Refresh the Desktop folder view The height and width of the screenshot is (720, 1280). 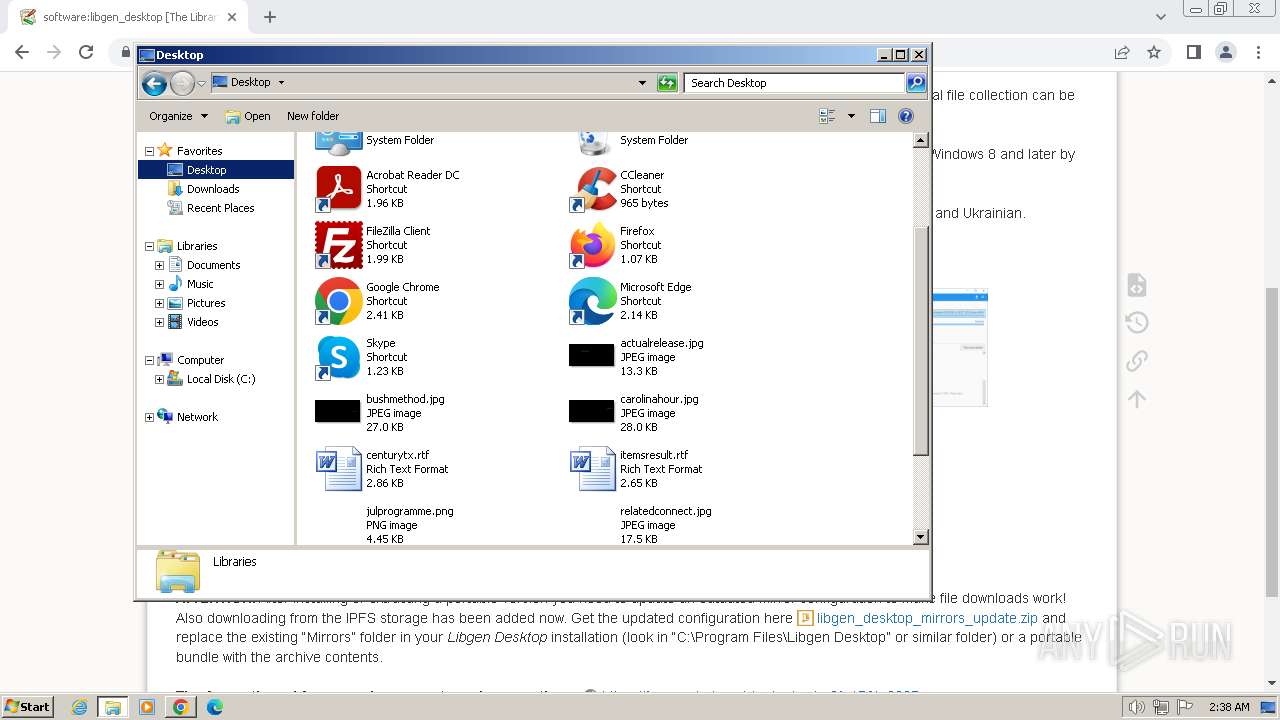tap(667, 83)
